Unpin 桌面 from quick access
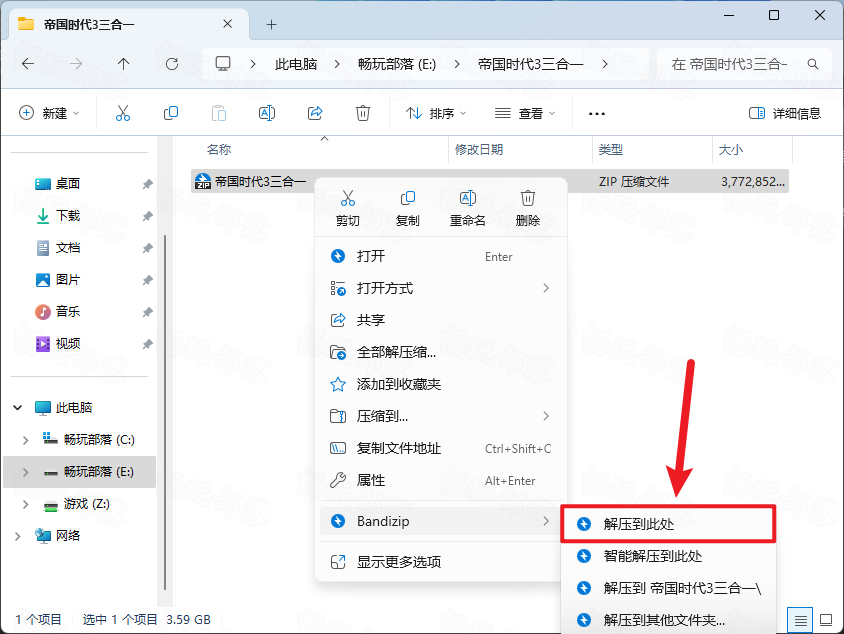 [x=147, y=184]
